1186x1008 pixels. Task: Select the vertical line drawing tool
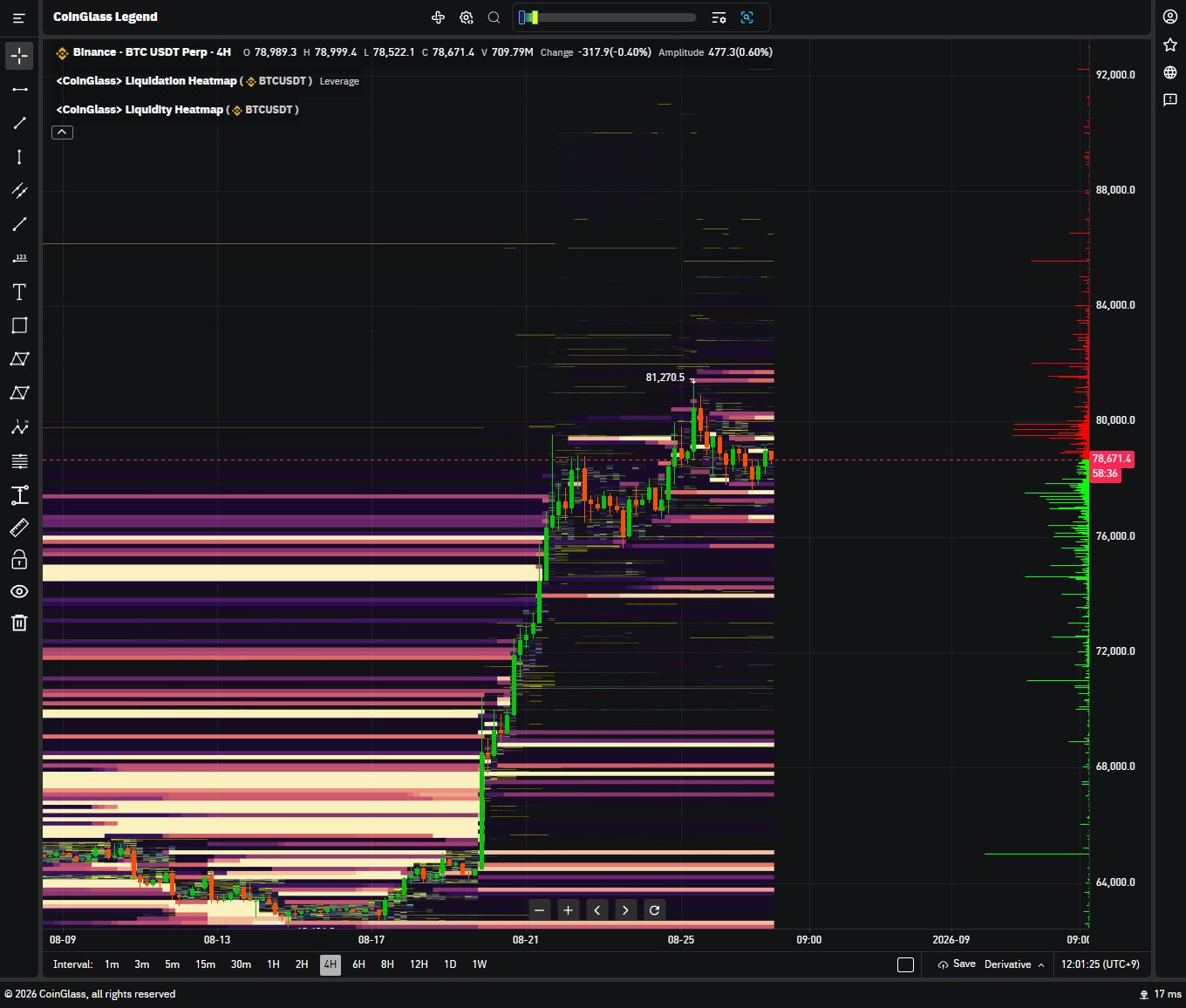pos(19,157)
